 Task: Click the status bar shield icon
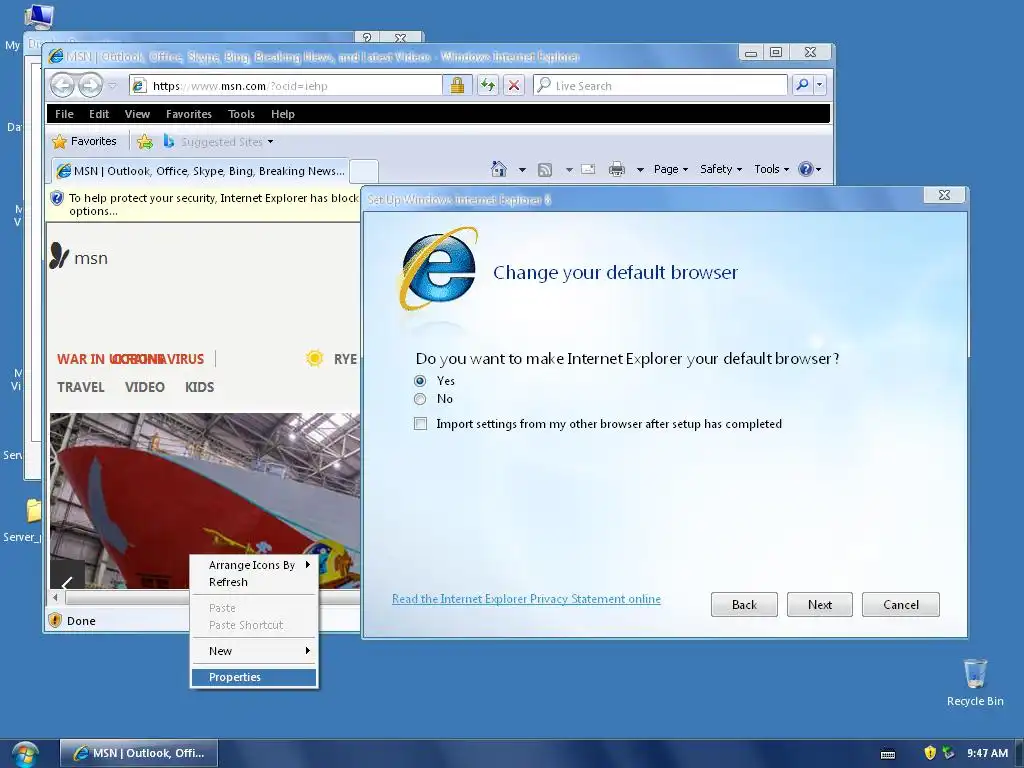pos(55,620)
